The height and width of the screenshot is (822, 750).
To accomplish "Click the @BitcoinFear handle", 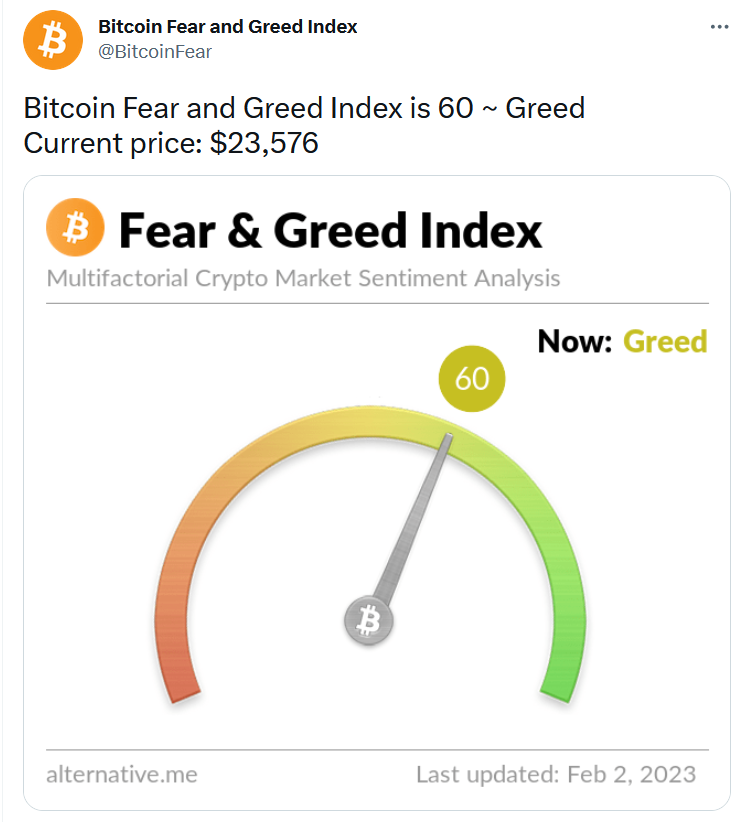I will point(155,52).
